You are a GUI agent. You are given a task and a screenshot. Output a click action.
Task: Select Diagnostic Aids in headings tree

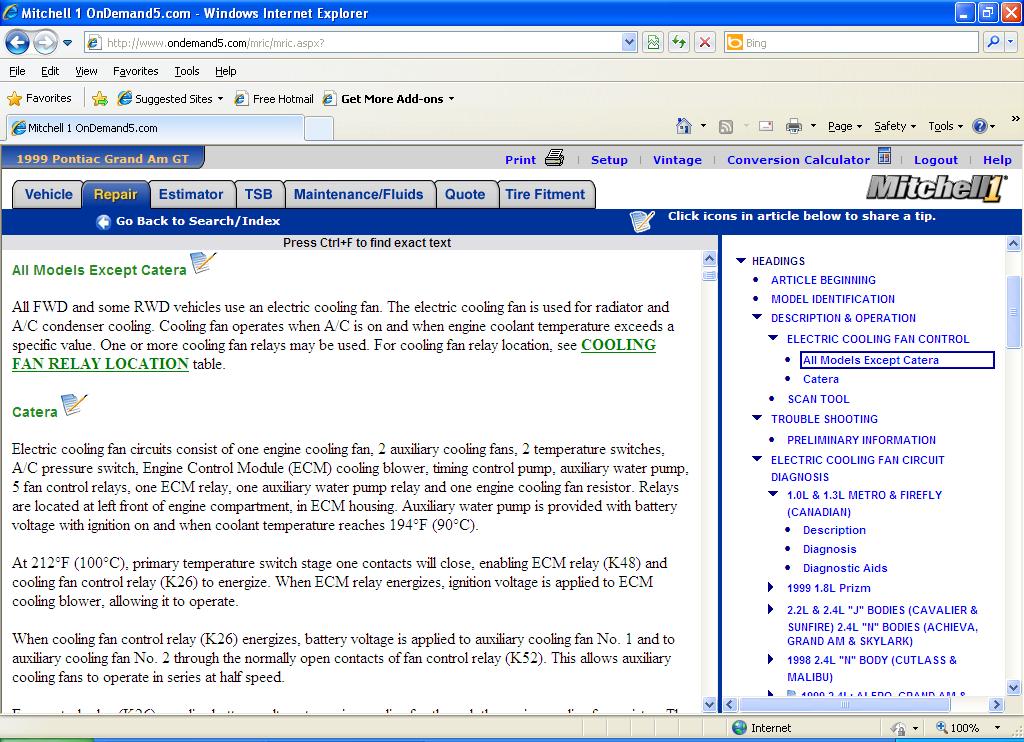click(845, 568)
